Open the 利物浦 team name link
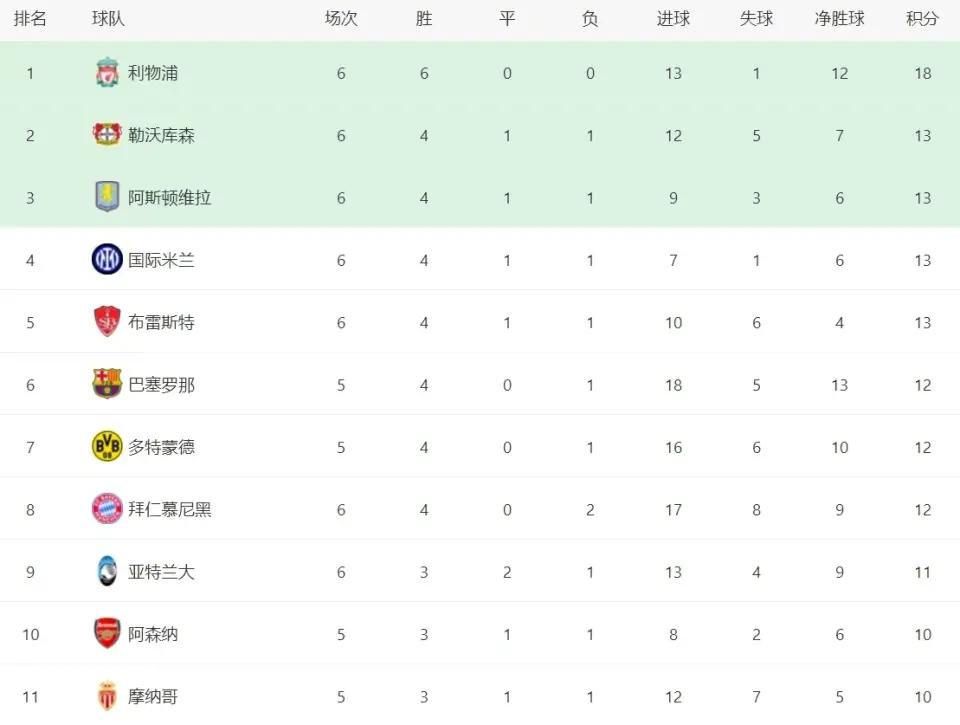Screen dimensions: 960x725 coord(153,73)
